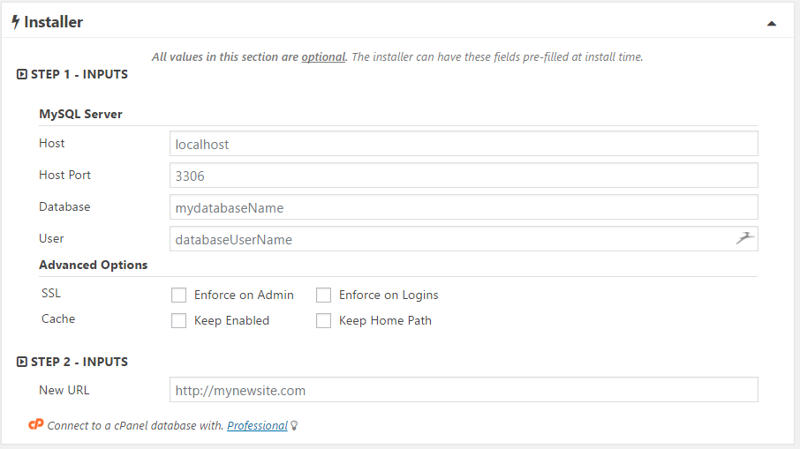Click the orange cPanel logo icon
The image size is (800, 449).
36,425
